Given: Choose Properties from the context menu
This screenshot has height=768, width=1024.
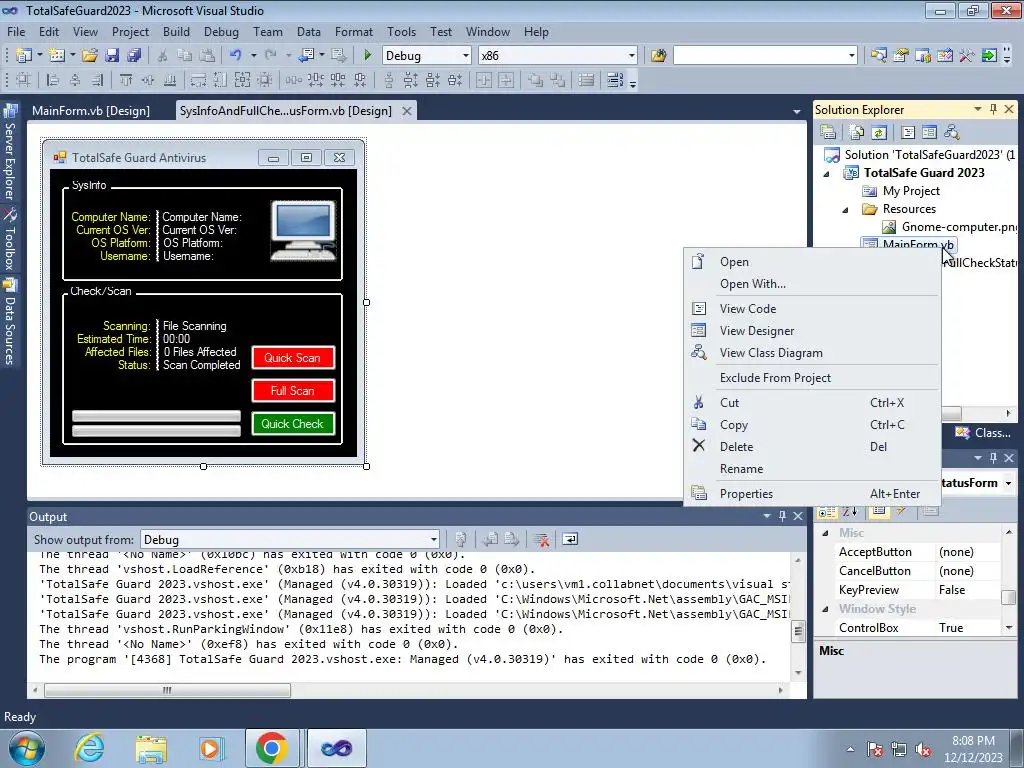Looking at the screenshot, I should [x=812, y=494].
